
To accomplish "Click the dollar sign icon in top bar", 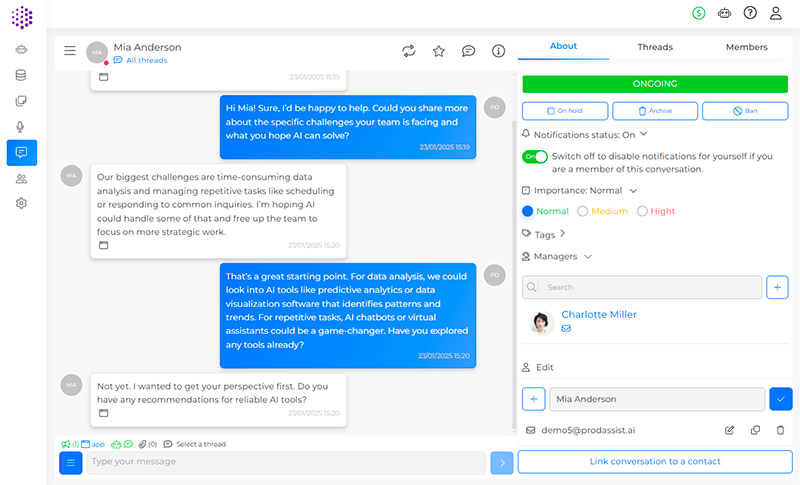I will 698,13.
